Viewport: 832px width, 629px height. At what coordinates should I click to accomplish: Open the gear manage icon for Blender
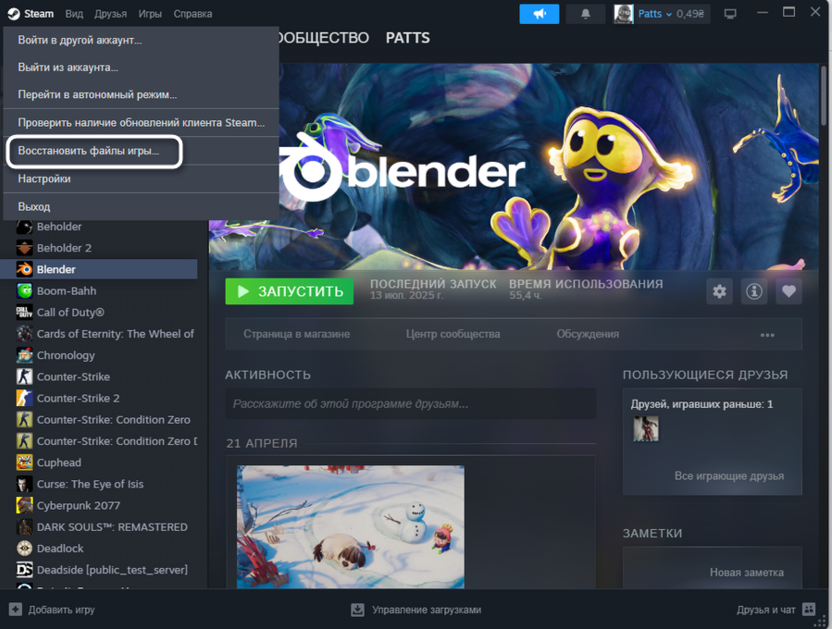[719, 291]
